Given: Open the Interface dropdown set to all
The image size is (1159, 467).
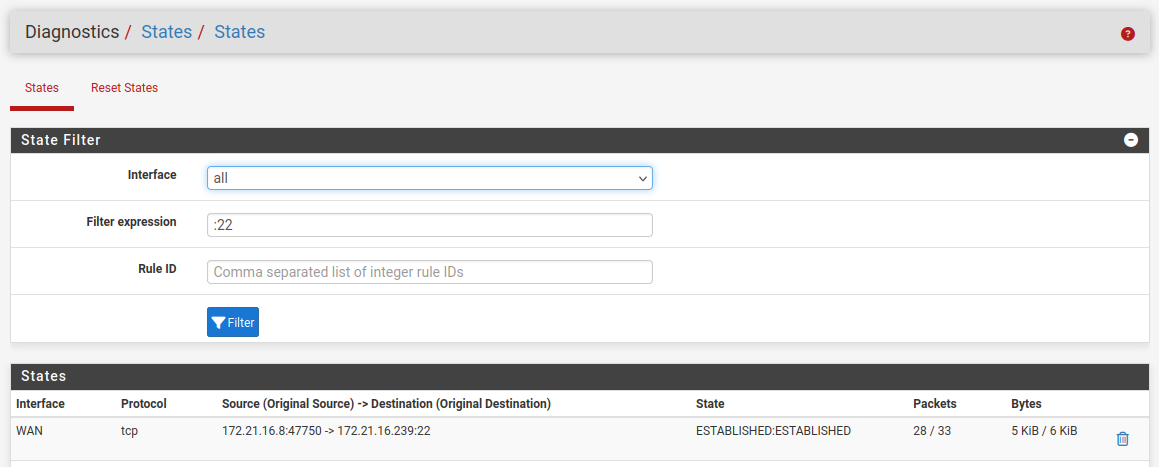Looking at the screenshot, I should tap(429, 178).
